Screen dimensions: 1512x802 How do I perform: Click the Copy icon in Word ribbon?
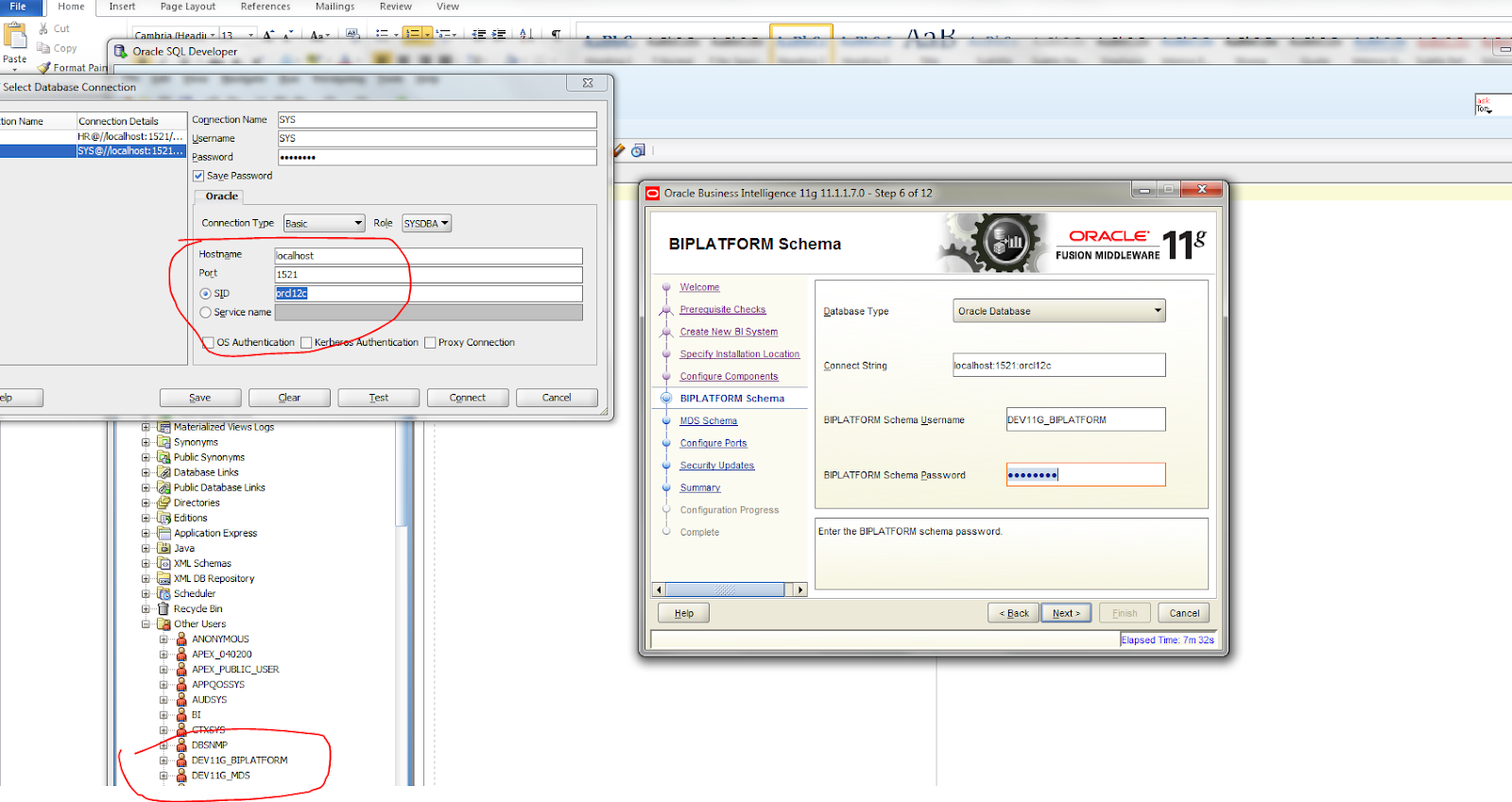(x=43, y=48)
